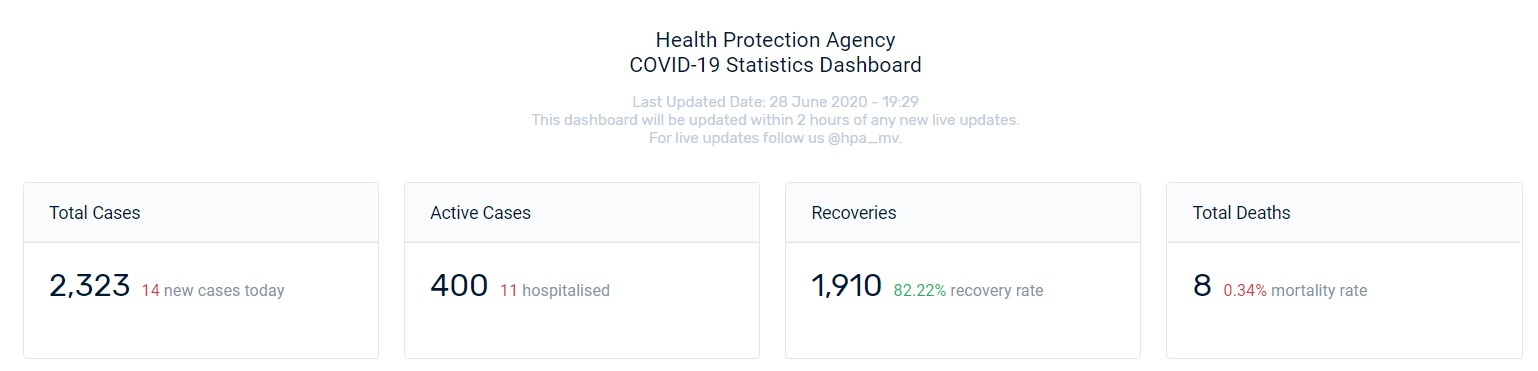Select the COVID-19 Statistics Dashboard heading
The image size is (1538, 371).
click(775, 66)
